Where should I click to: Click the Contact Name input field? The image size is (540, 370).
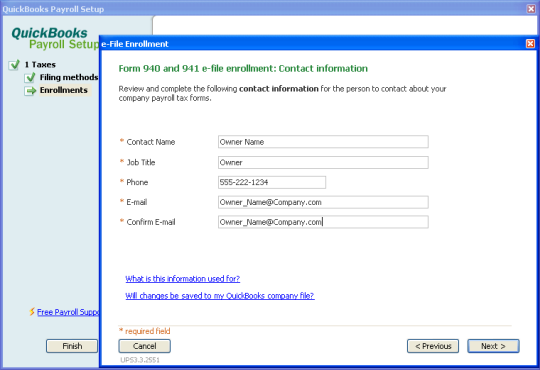[323, 142]
